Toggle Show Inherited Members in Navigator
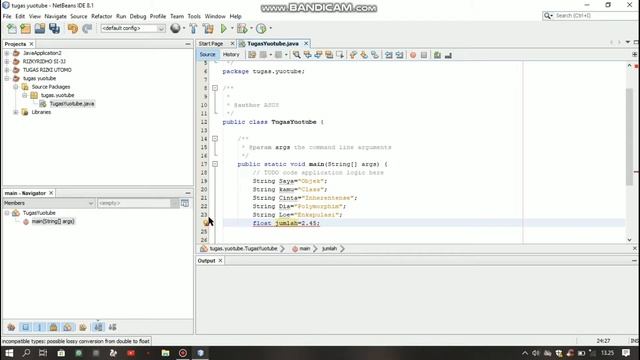Screen dimensions: 640x360 11,327
